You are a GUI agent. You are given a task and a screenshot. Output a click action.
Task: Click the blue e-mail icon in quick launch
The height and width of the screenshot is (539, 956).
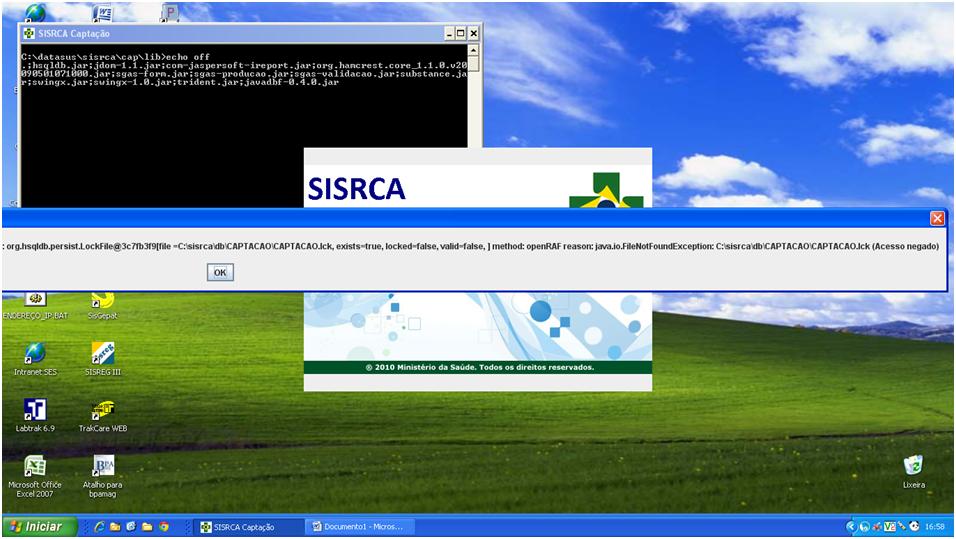click(x=130, y=527)
